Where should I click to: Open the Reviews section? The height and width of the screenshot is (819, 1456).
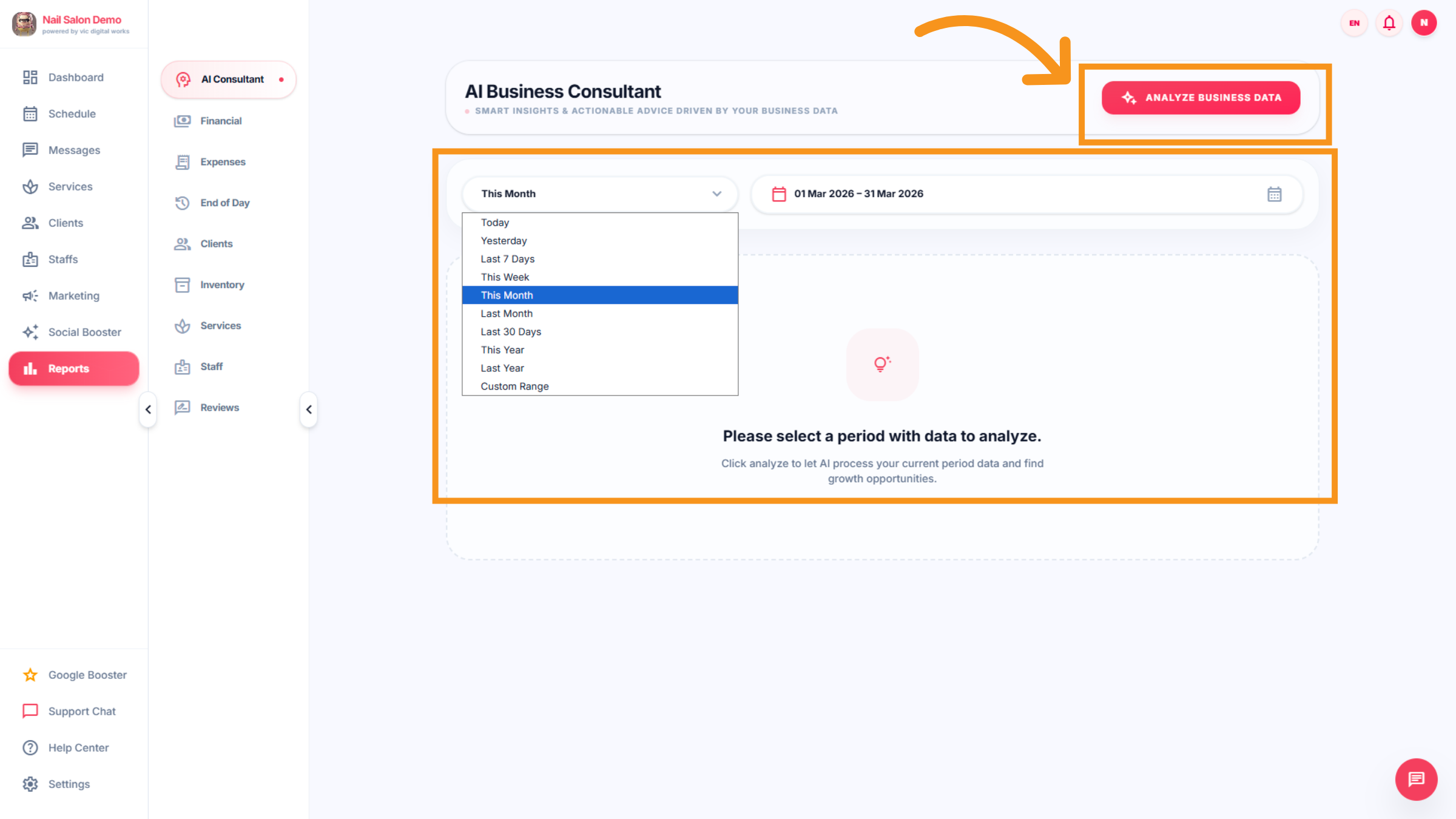(219, 407)
